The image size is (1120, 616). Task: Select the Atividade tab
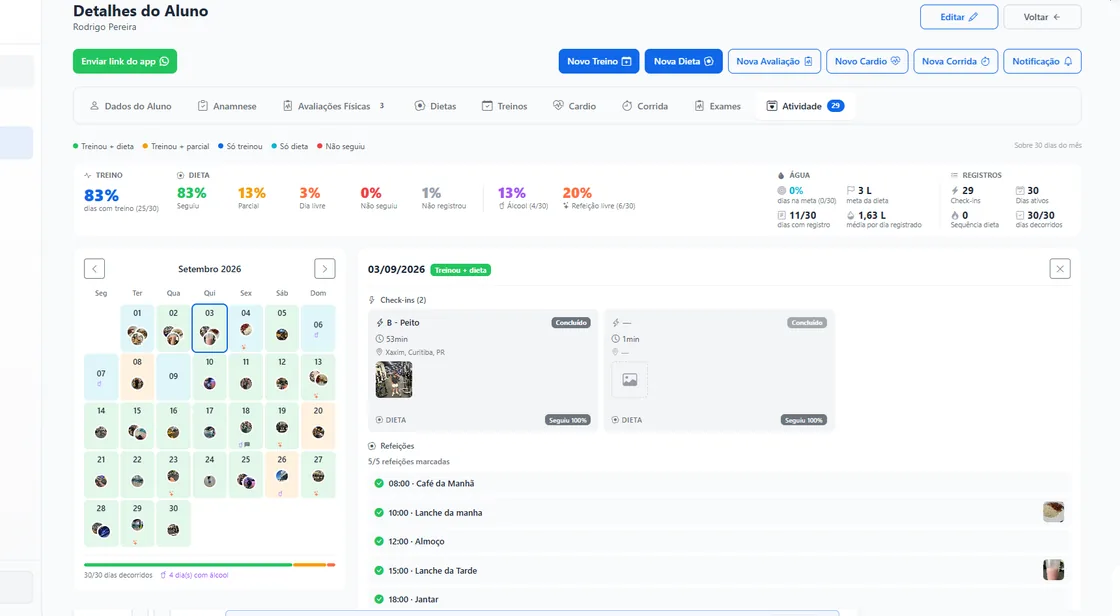[x=804, y=106]
